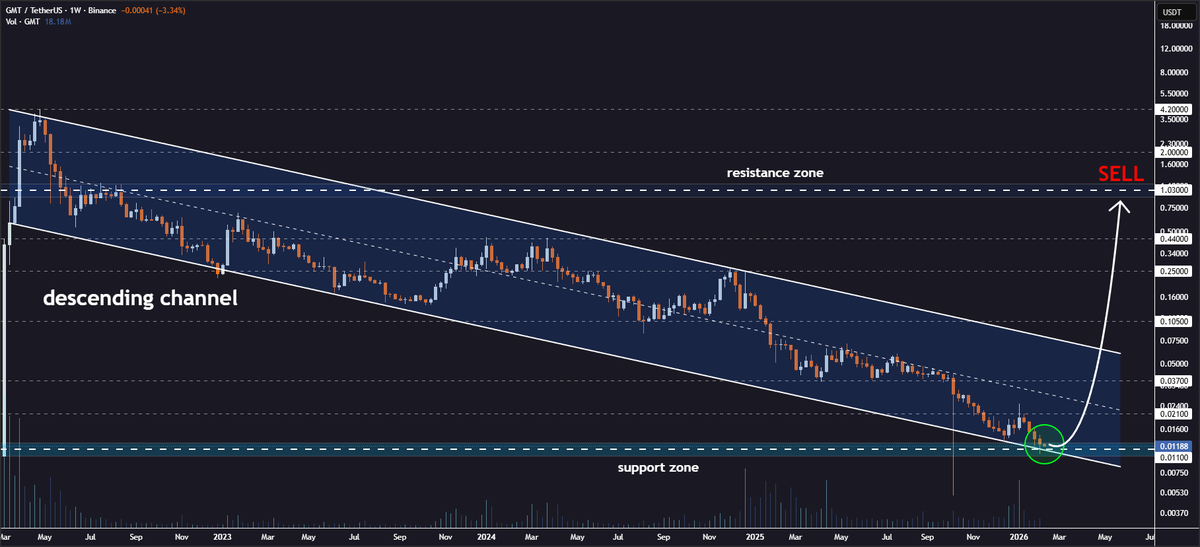Image resolution: width=1200 pixels, height=547 pixels.
Task: Click the Nov label just before 2026
Action: pyautogui.click(x=973, y=536)
